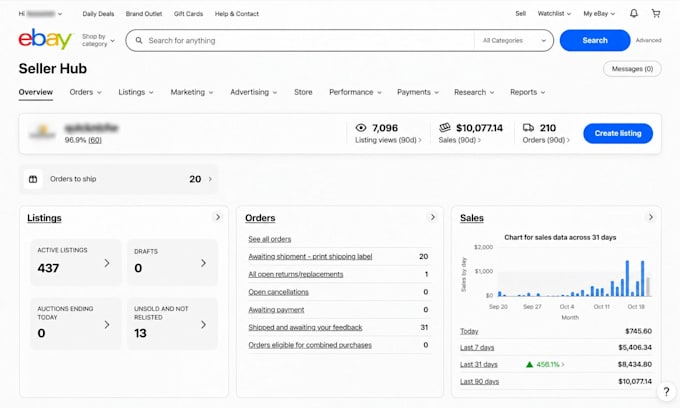Open the Daily Deals link

click(98, 14)
